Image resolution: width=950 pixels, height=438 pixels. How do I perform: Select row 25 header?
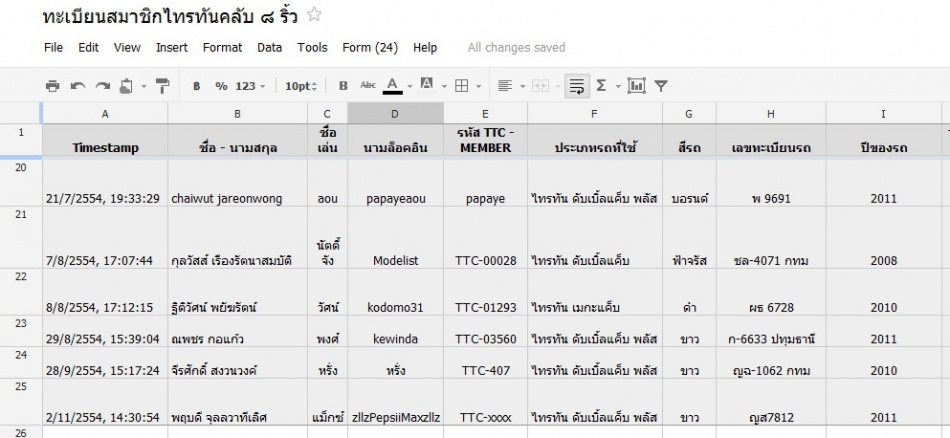(21, 402)
